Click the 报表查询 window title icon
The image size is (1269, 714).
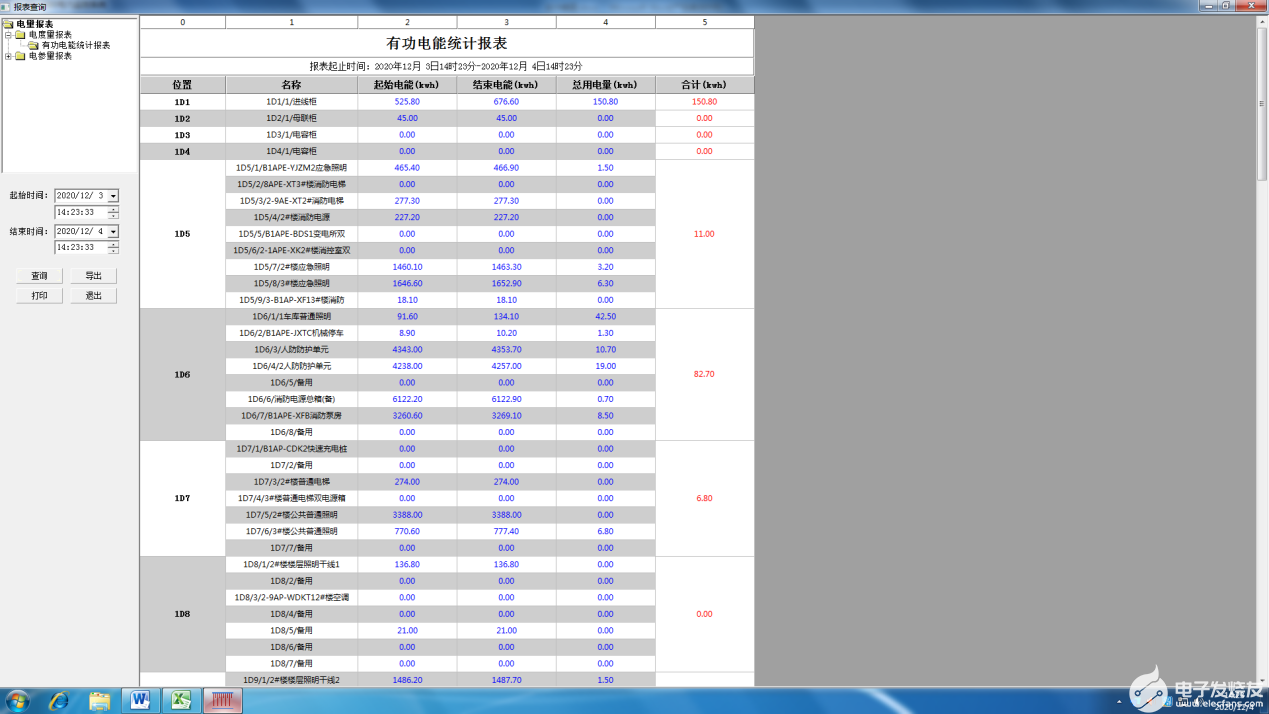[x=6, y=6]
